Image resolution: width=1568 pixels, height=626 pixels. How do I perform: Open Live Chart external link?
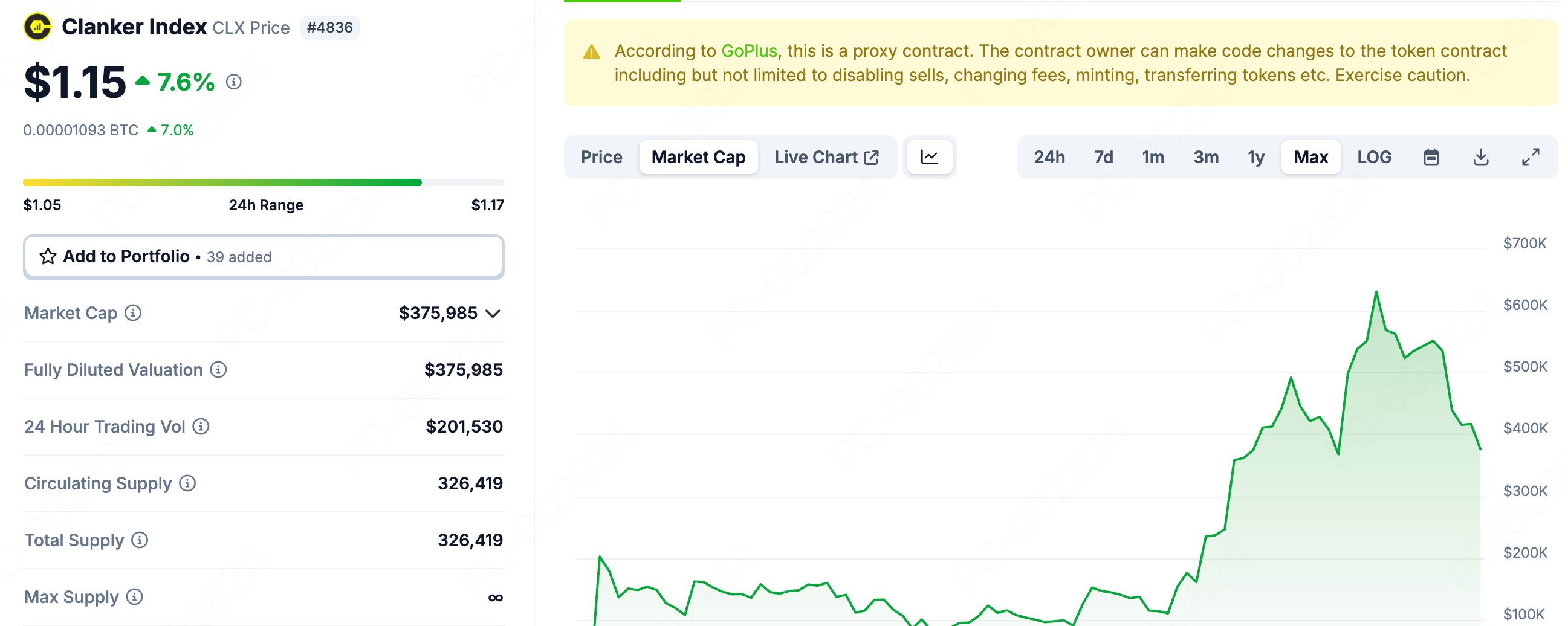click(826, 158)
